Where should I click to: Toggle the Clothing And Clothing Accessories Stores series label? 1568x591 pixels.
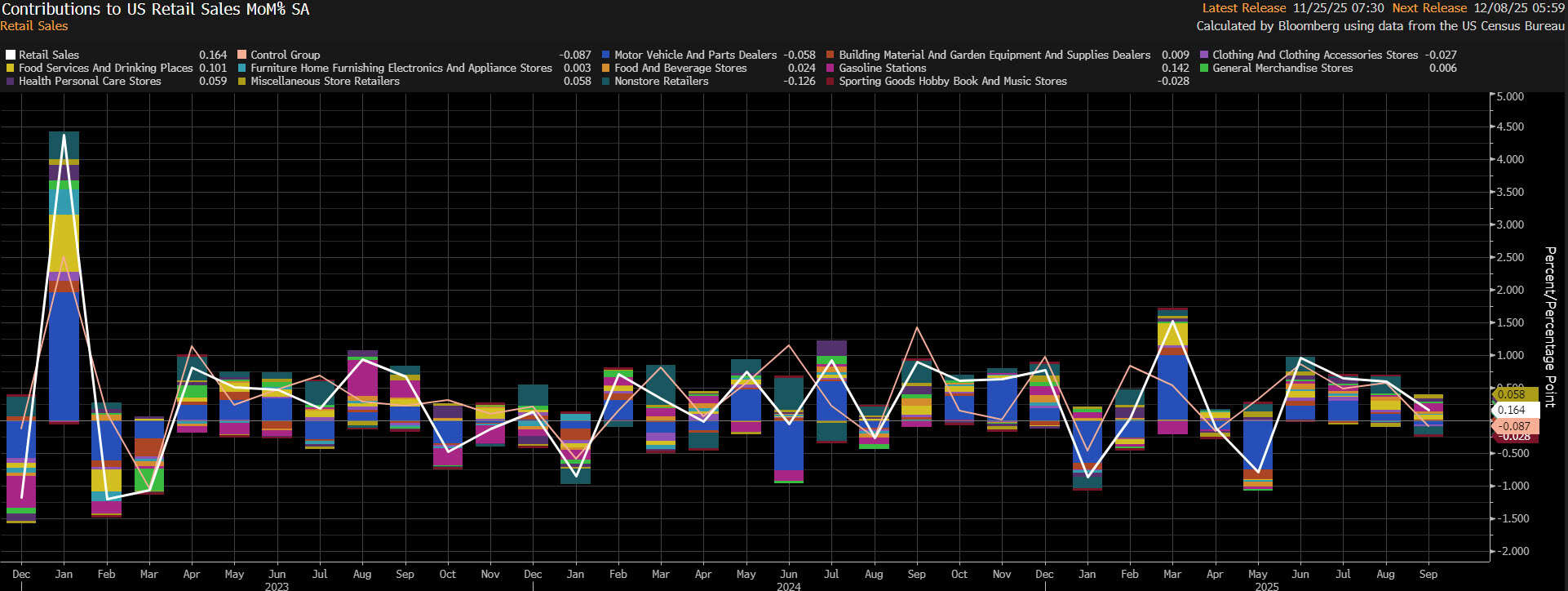1314,56
